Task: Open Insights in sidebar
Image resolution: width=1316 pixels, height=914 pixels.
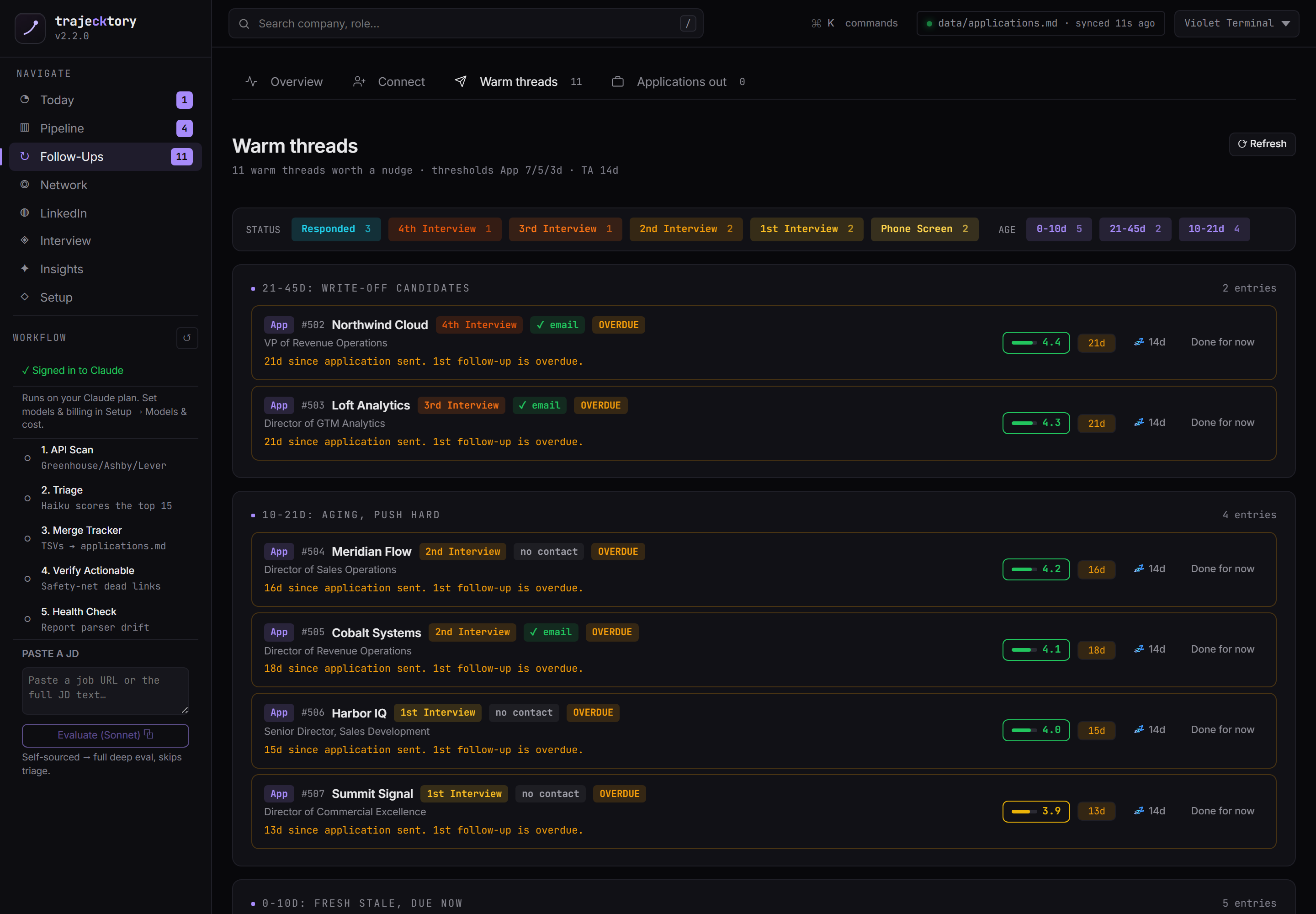Action: [106, 269]
